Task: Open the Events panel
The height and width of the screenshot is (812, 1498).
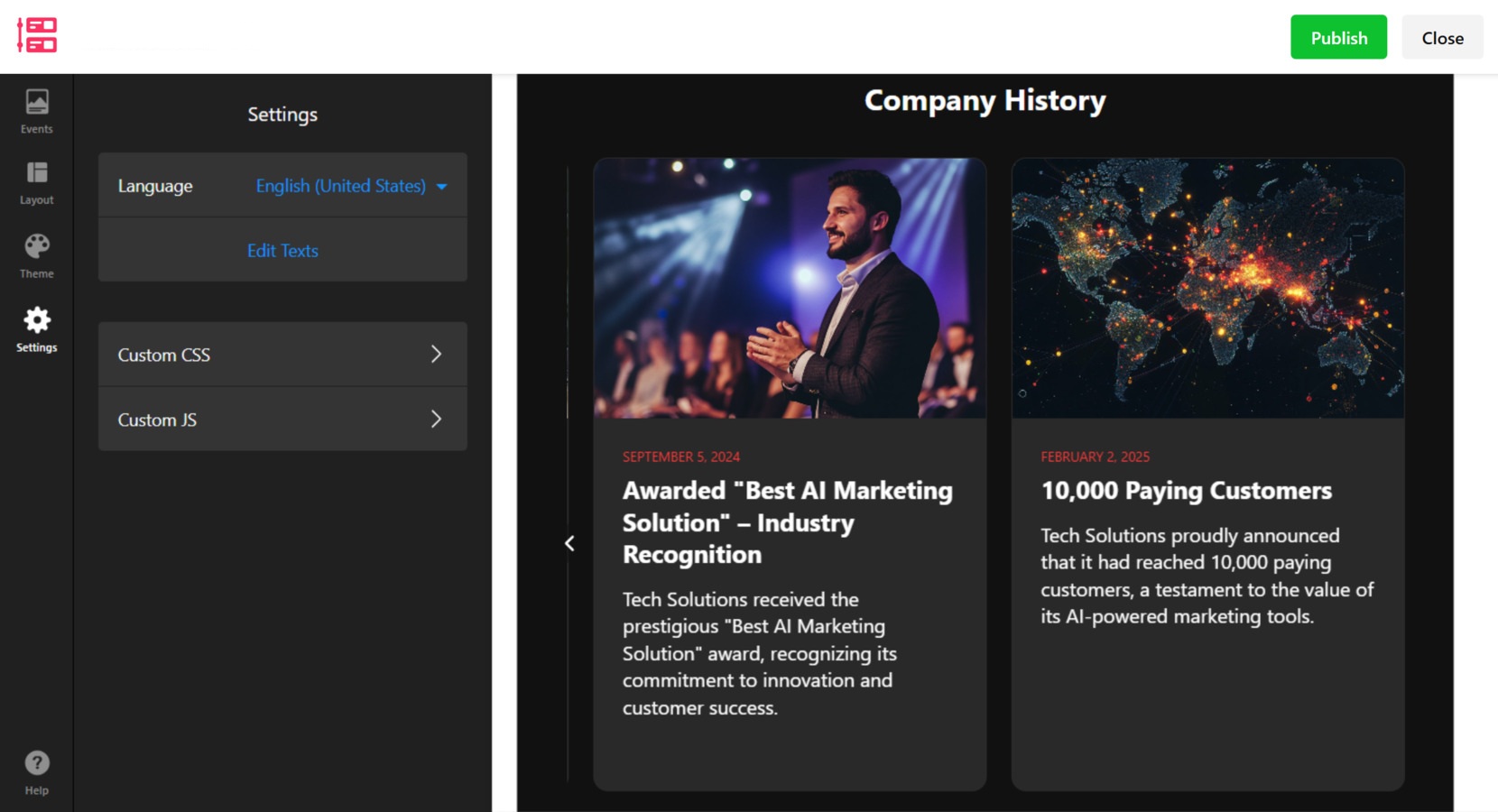Action: (x=37, y=111)
